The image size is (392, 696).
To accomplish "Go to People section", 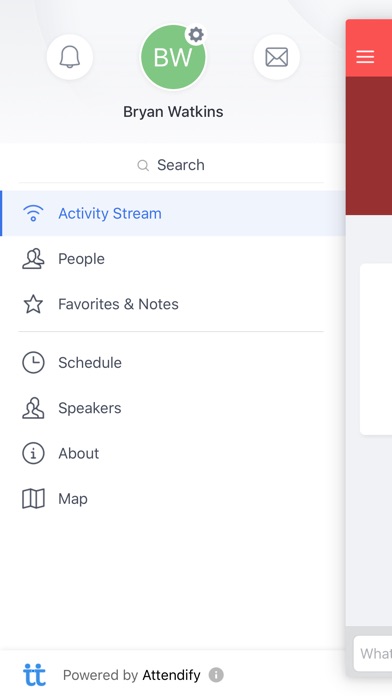I will [x=173, y=259].
